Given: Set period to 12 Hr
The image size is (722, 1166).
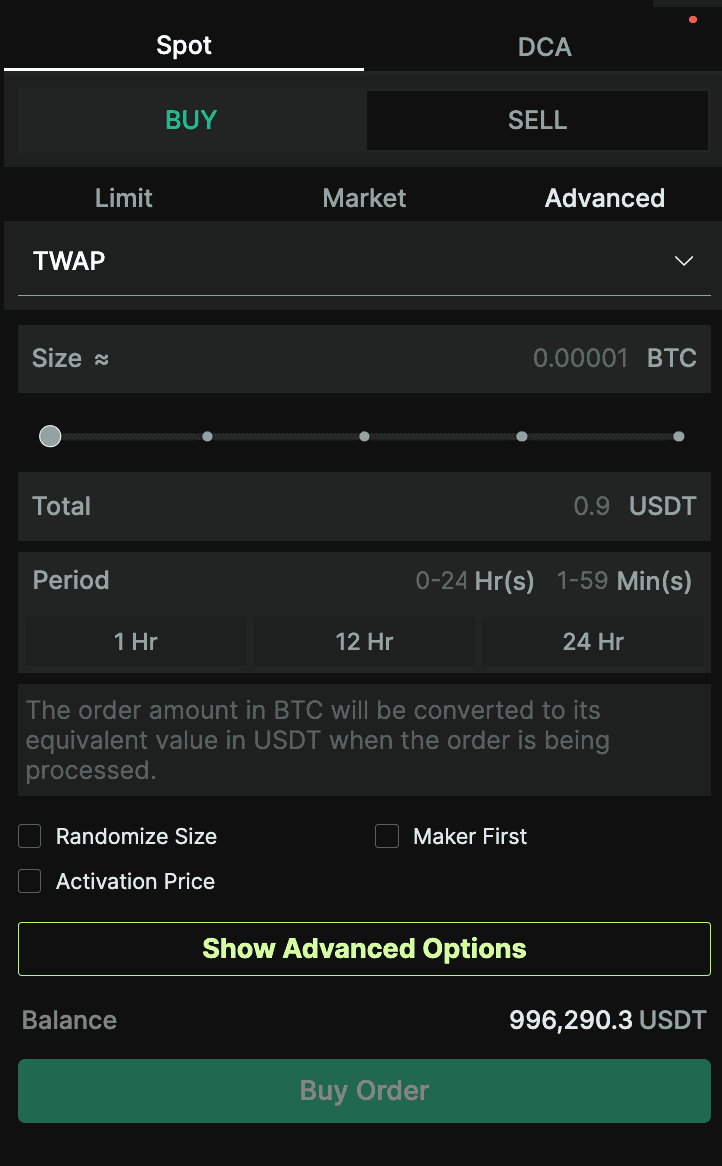Looking at the screenshot, I should [364, 641].
